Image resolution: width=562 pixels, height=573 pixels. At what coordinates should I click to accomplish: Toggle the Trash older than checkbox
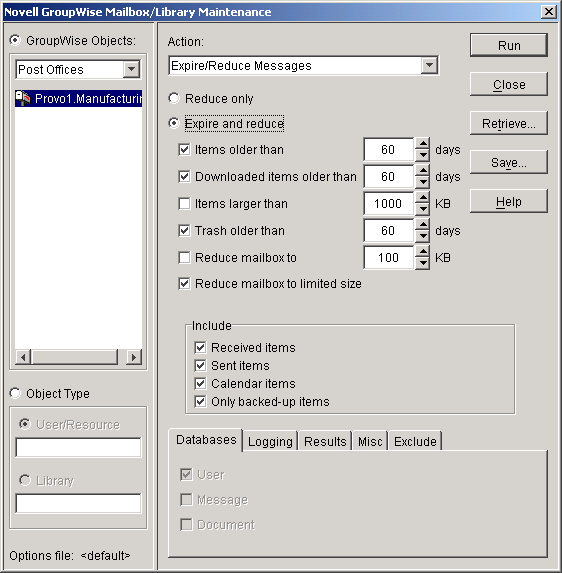[185, 231]
